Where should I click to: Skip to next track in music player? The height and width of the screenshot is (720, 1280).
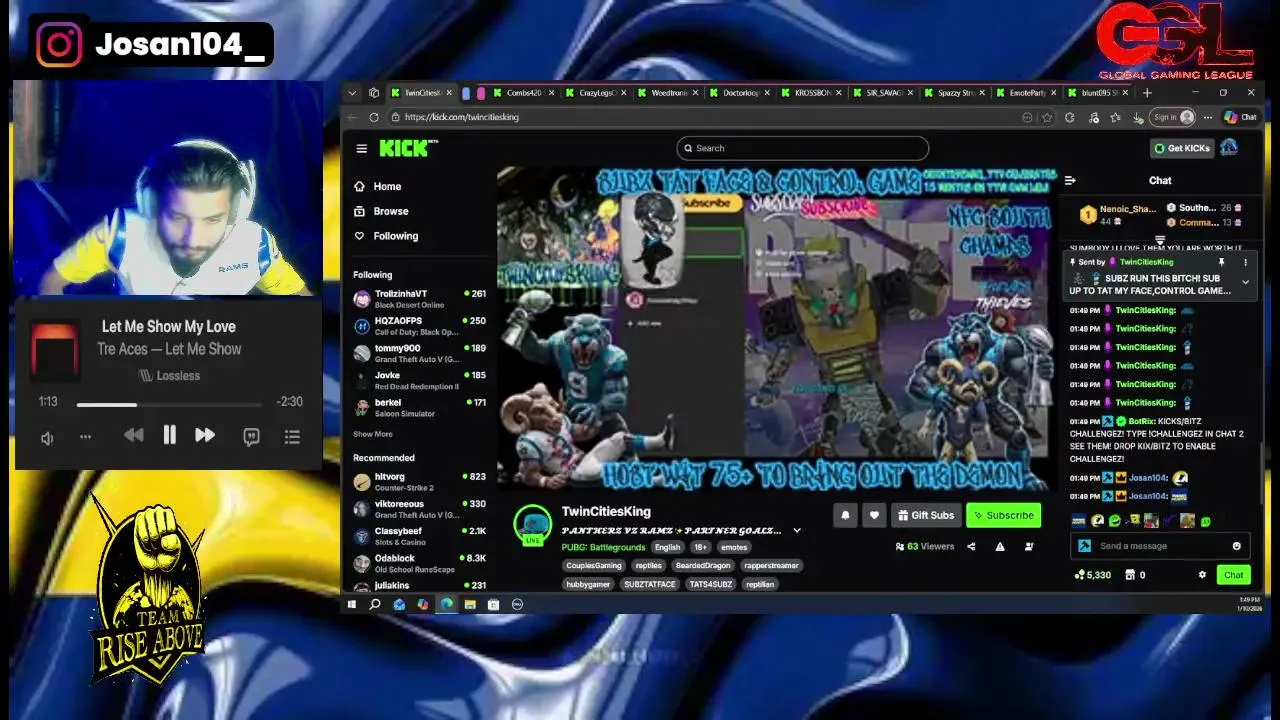coord(204,435)
